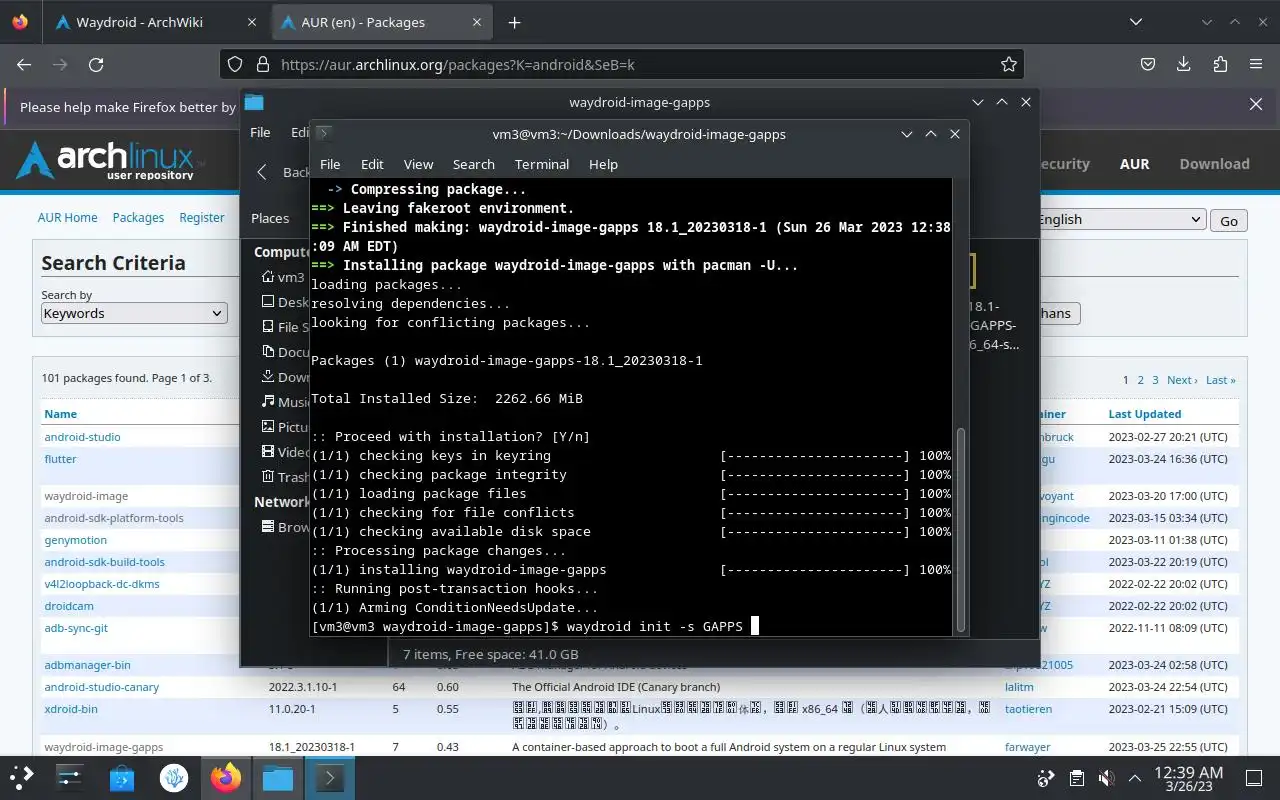Open Terminal menu in terminal menubar
The width and height of the screenshot is (1280, 800).
542,164
